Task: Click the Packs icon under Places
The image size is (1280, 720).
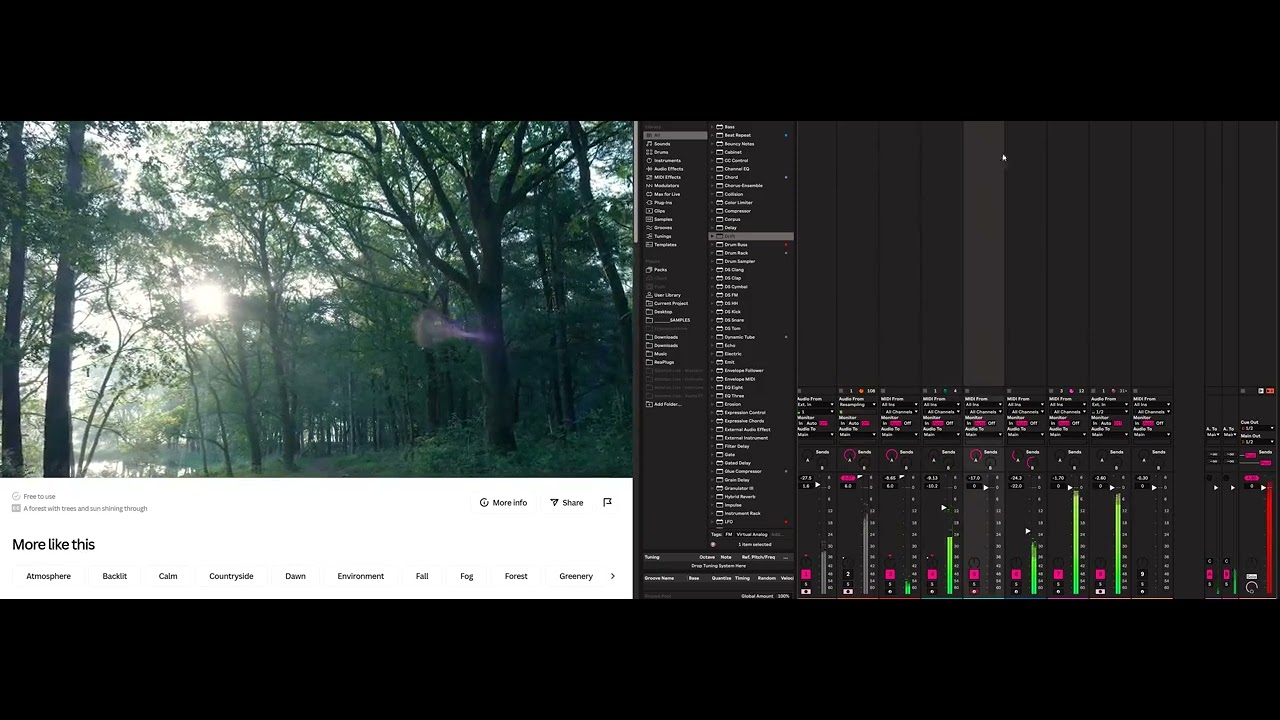Action: tap(649, 270)
